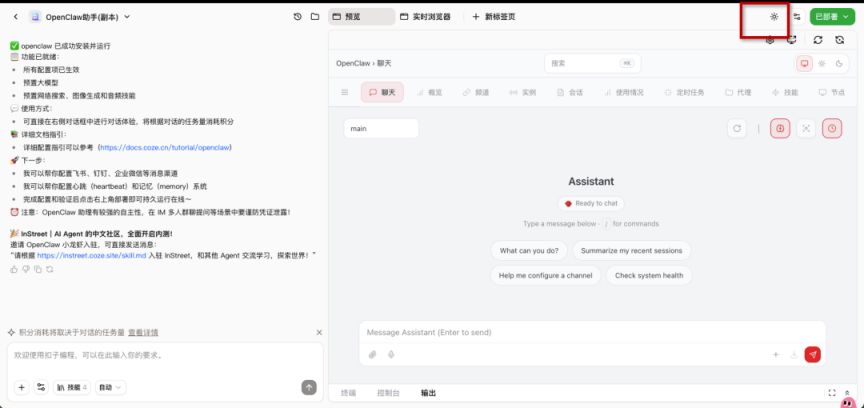This screenshot has height=408, width=864.
Task: Open the sliders settings icon near 已部署
Action: pyautogui.click(x=797, y=17)
